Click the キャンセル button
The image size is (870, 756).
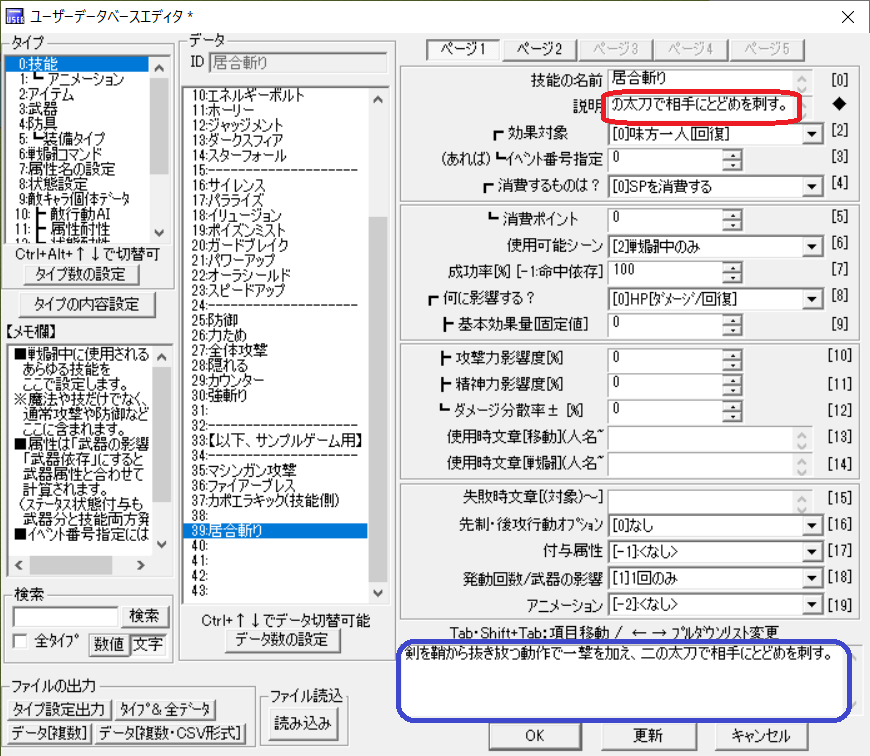(x=761, y=735)
